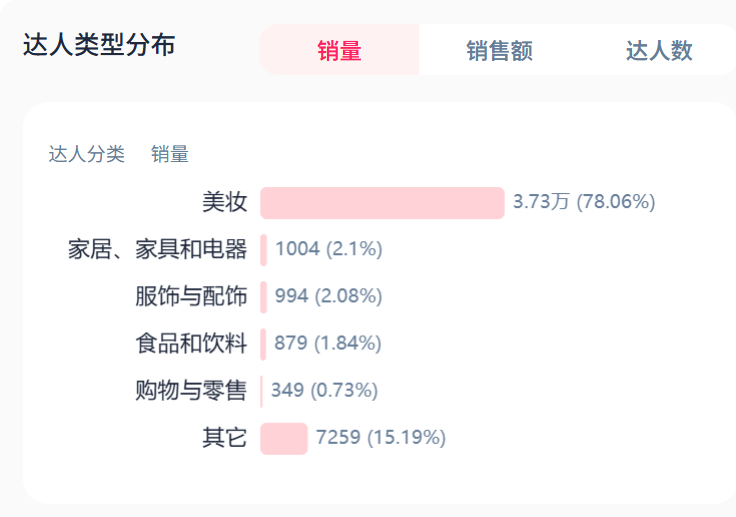This screenshot has width=736, height=517.
Task: Click the 家居、家具和电器 category label
Action: (157, 249)
